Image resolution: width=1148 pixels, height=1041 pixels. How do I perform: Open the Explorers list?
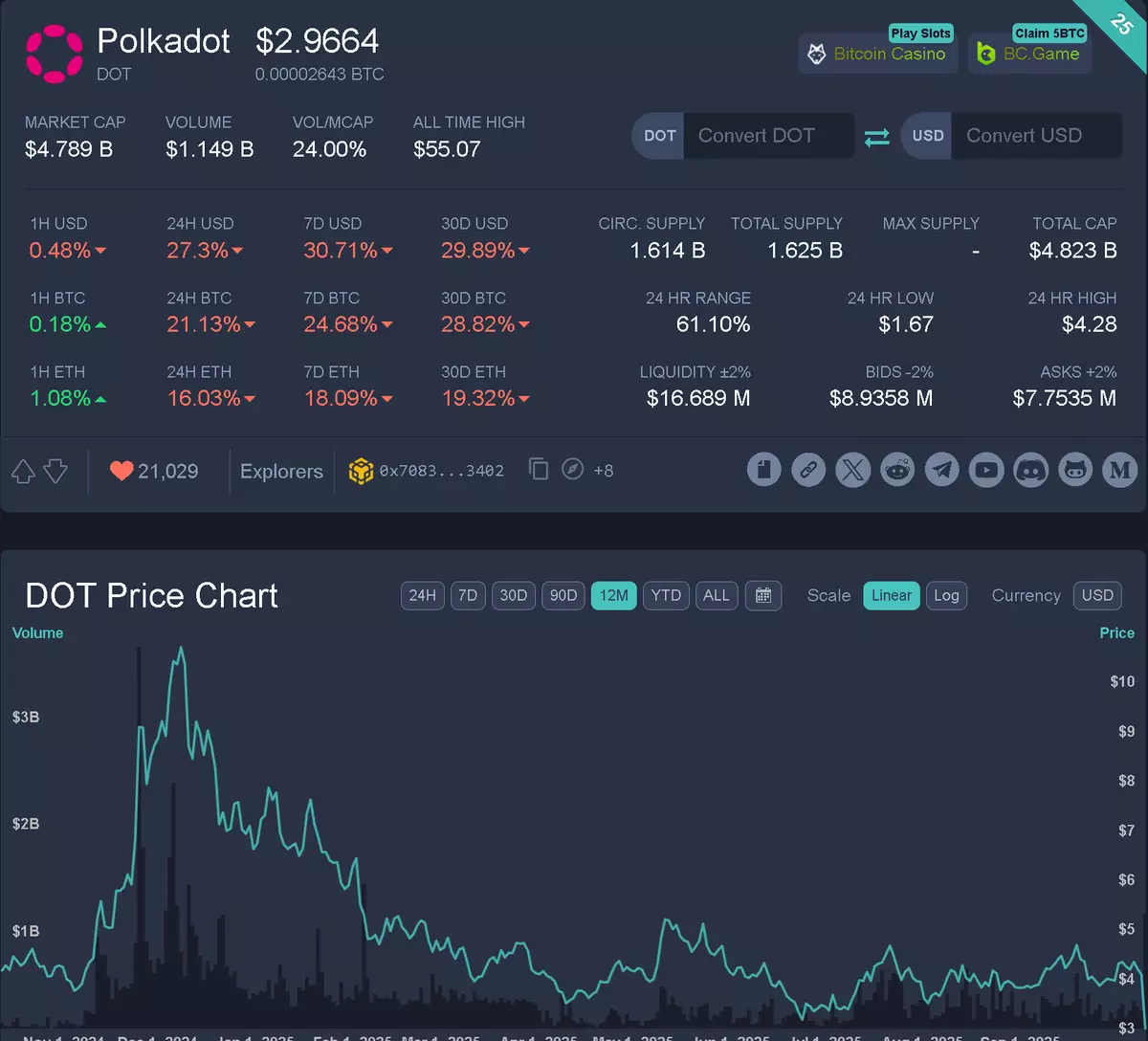coord(281,471)
